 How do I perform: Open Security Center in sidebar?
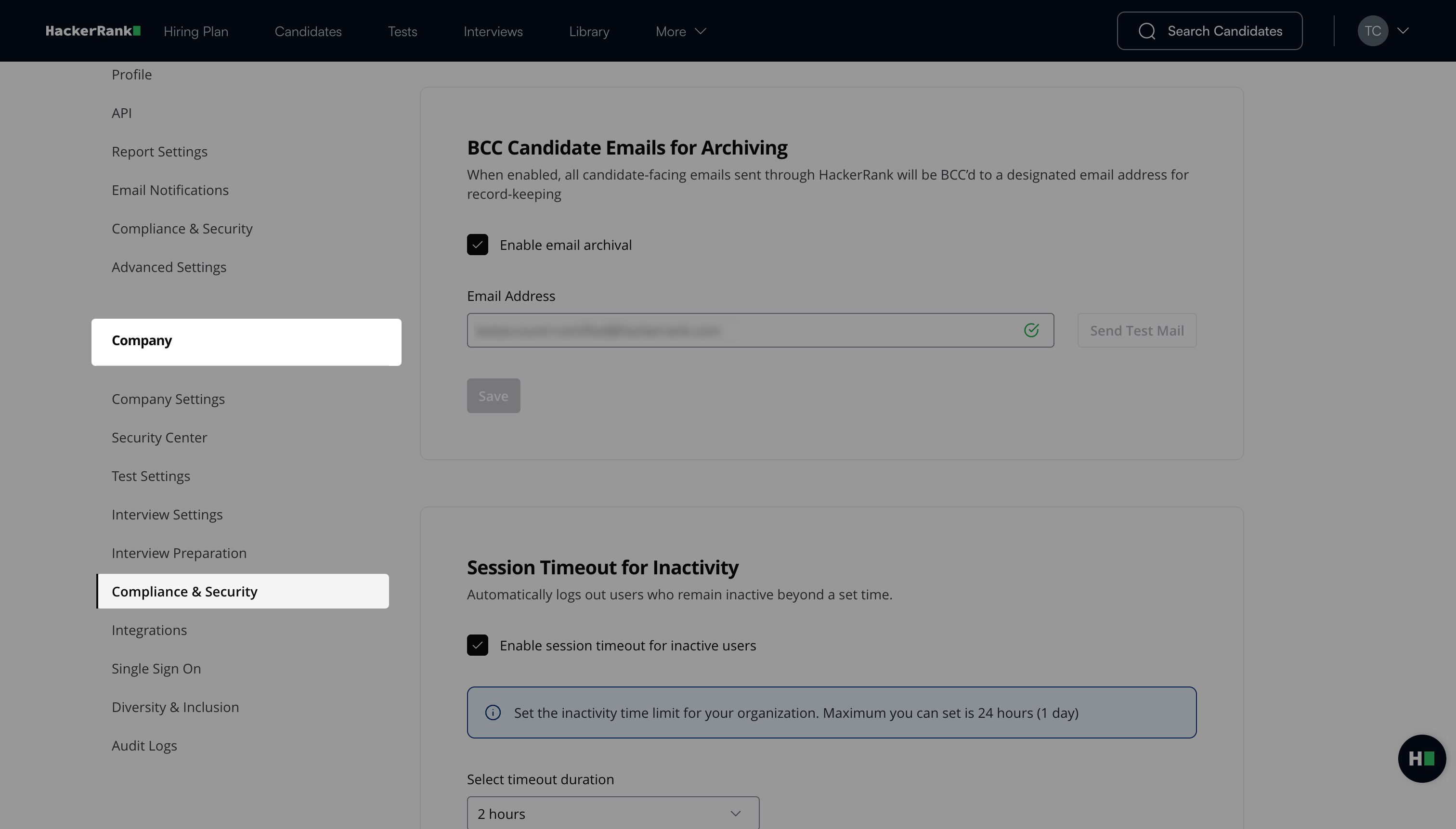(x=159, y=437)
